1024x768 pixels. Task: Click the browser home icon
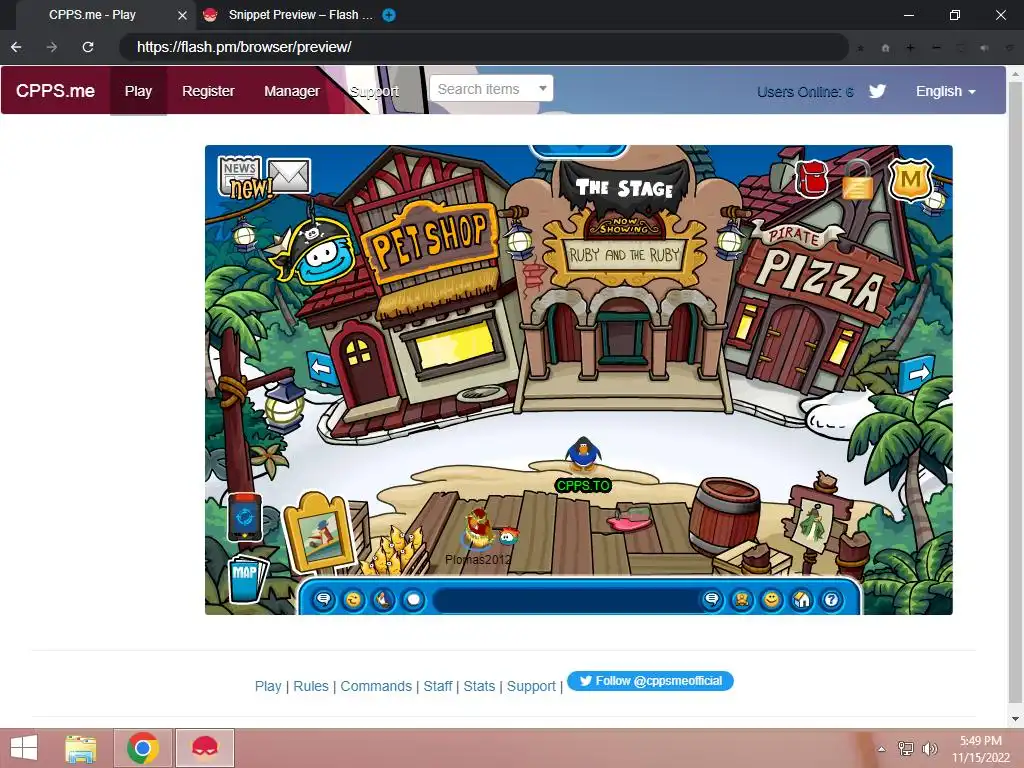(x=886, y=48)
